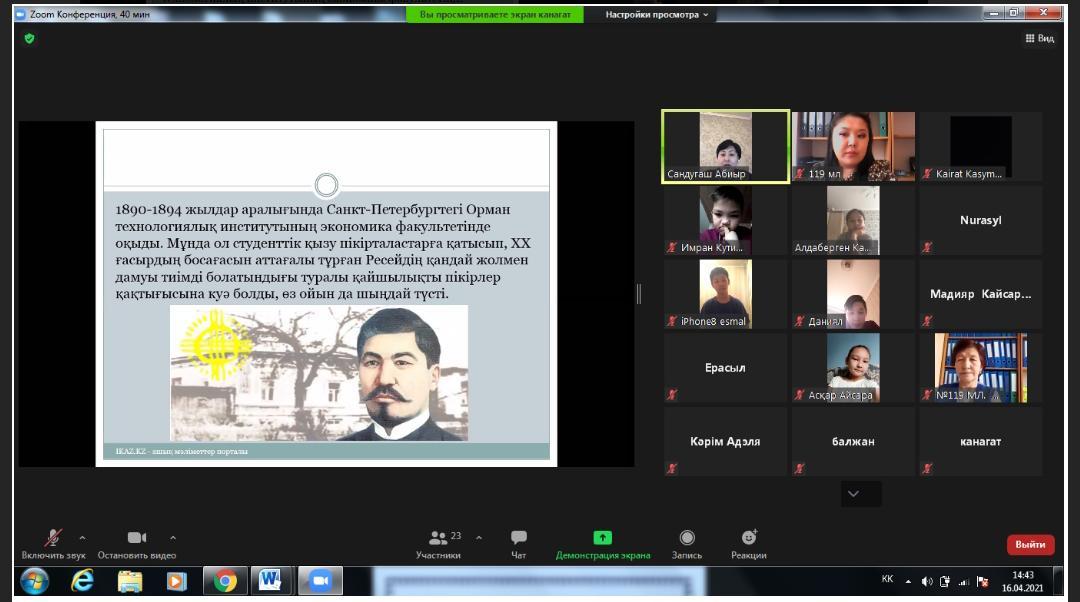1080x602 pixels.
Task: Expand the participants arrow next to 23
Action: pyautogui.click(x=479, y=537)
